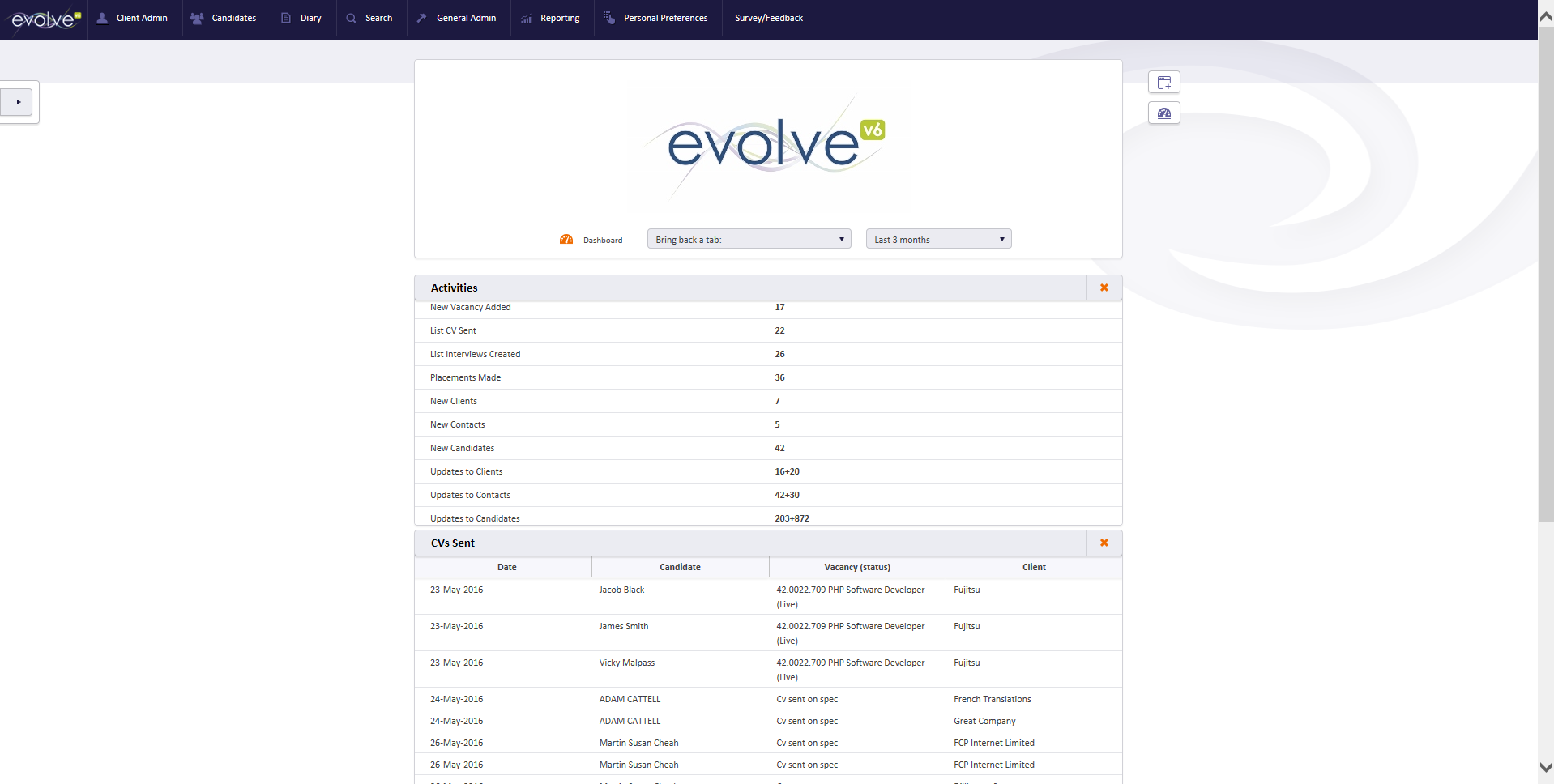Select the dashboard gauge icon on the right
Image resolution: width=1554 pixels, height=784 pixels.
[x=1163, y=113]
